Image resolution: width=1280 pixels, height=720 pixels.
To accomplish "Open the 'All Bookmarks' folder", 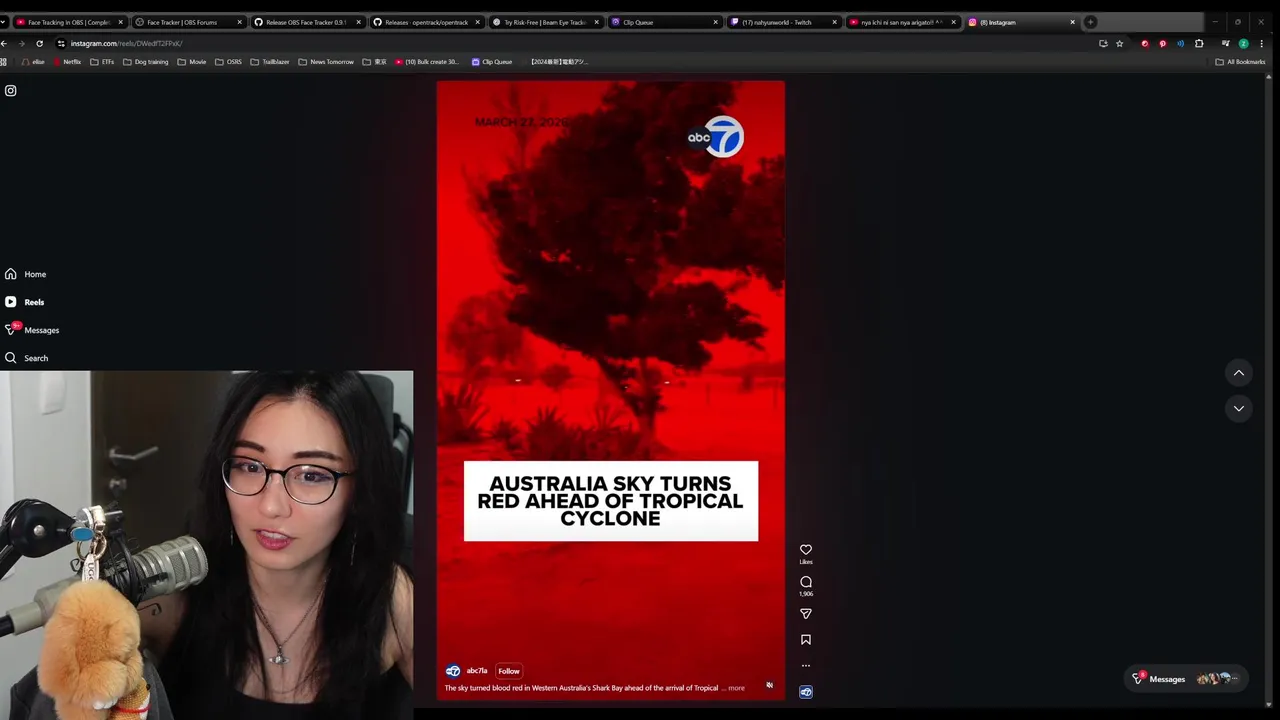I will [1240, 62].
